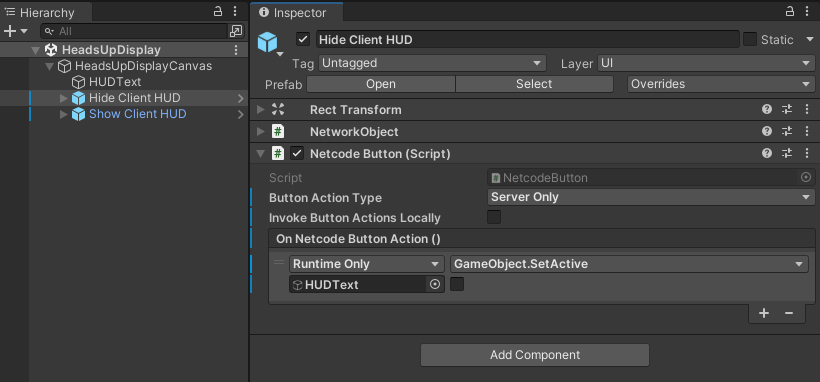820x382 pixels.
Task: Open the create (+) dropdown in Hierarchy
Action: [x=15, y=31]
